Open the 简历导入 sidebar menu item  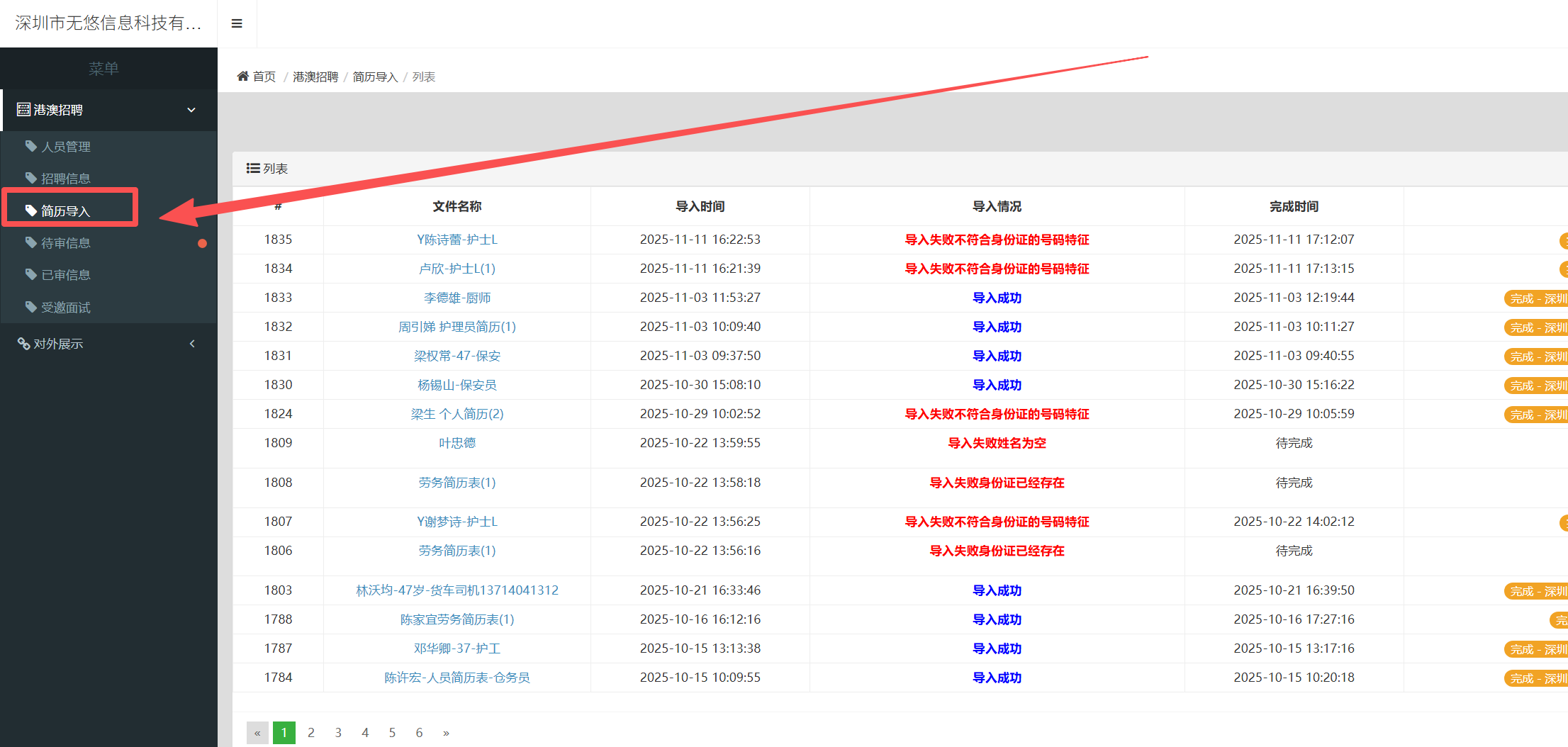[x=65, y=210]
